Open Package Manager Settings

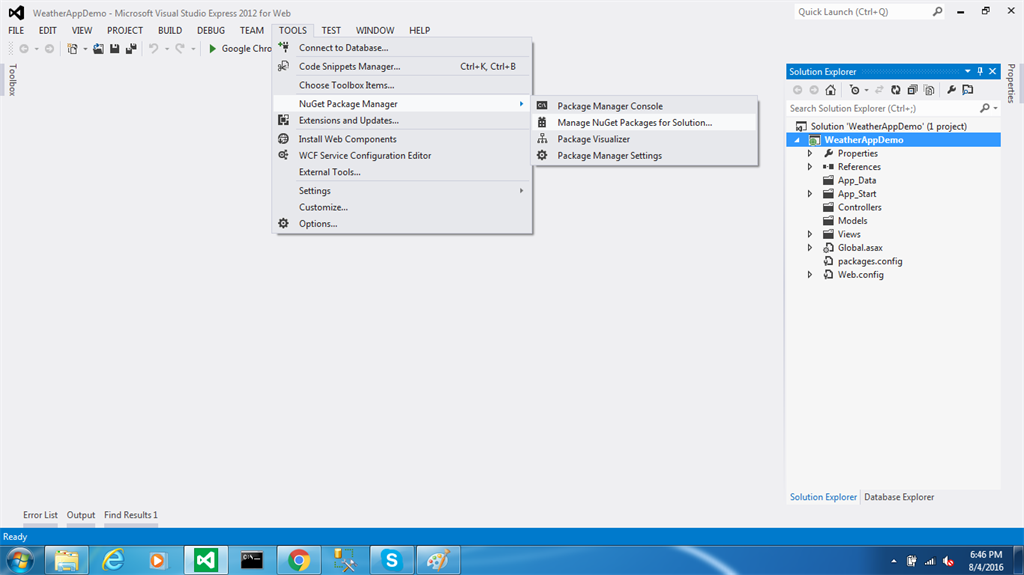tap(645, 156)
